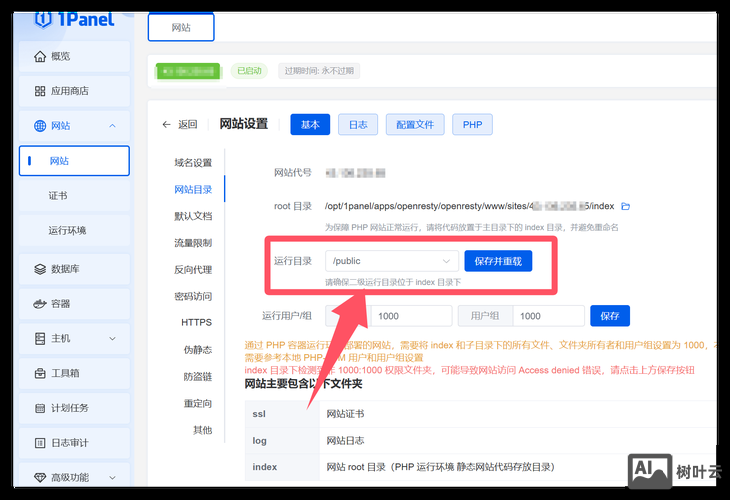Click the ssl row in folder table
Image resolution: width=730 pixels, height=500 pixels.
pyautogui.click(x=480, y=414)
